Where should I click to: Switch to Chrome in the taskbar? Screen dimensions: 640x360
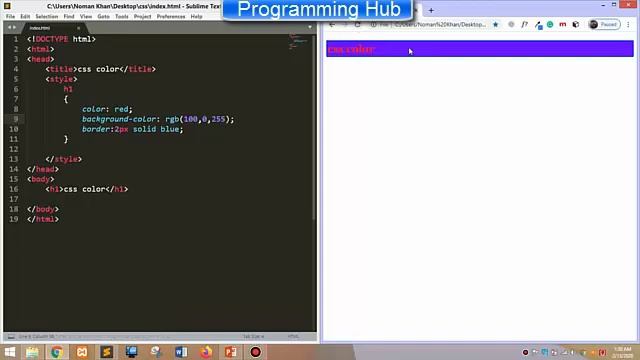click(57, 352)
